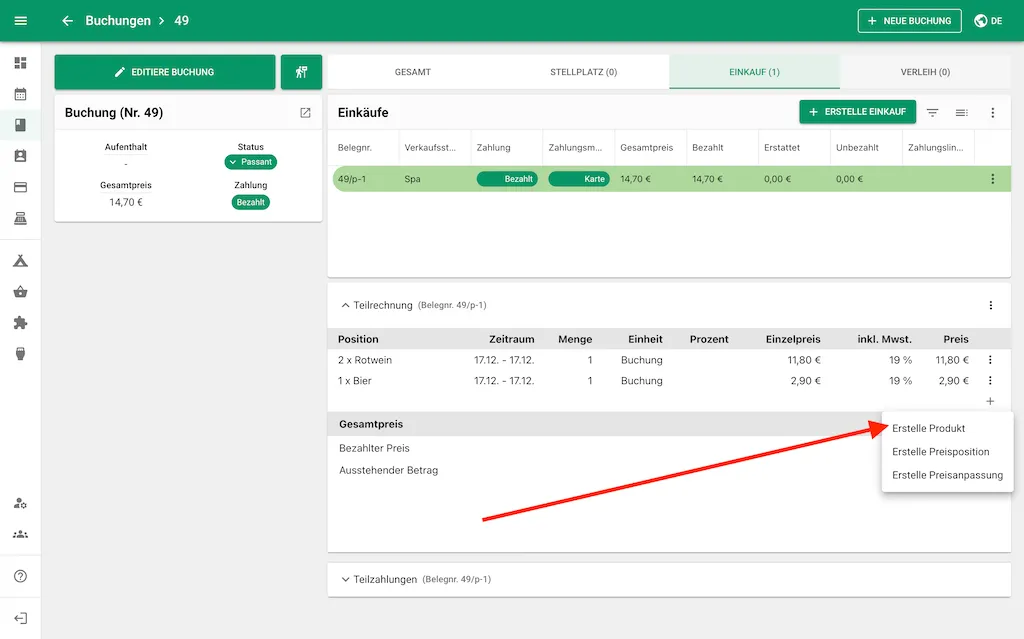Go back with the left arrow
The height and width of the screenshot is (639, 1024).
(67, 21)
